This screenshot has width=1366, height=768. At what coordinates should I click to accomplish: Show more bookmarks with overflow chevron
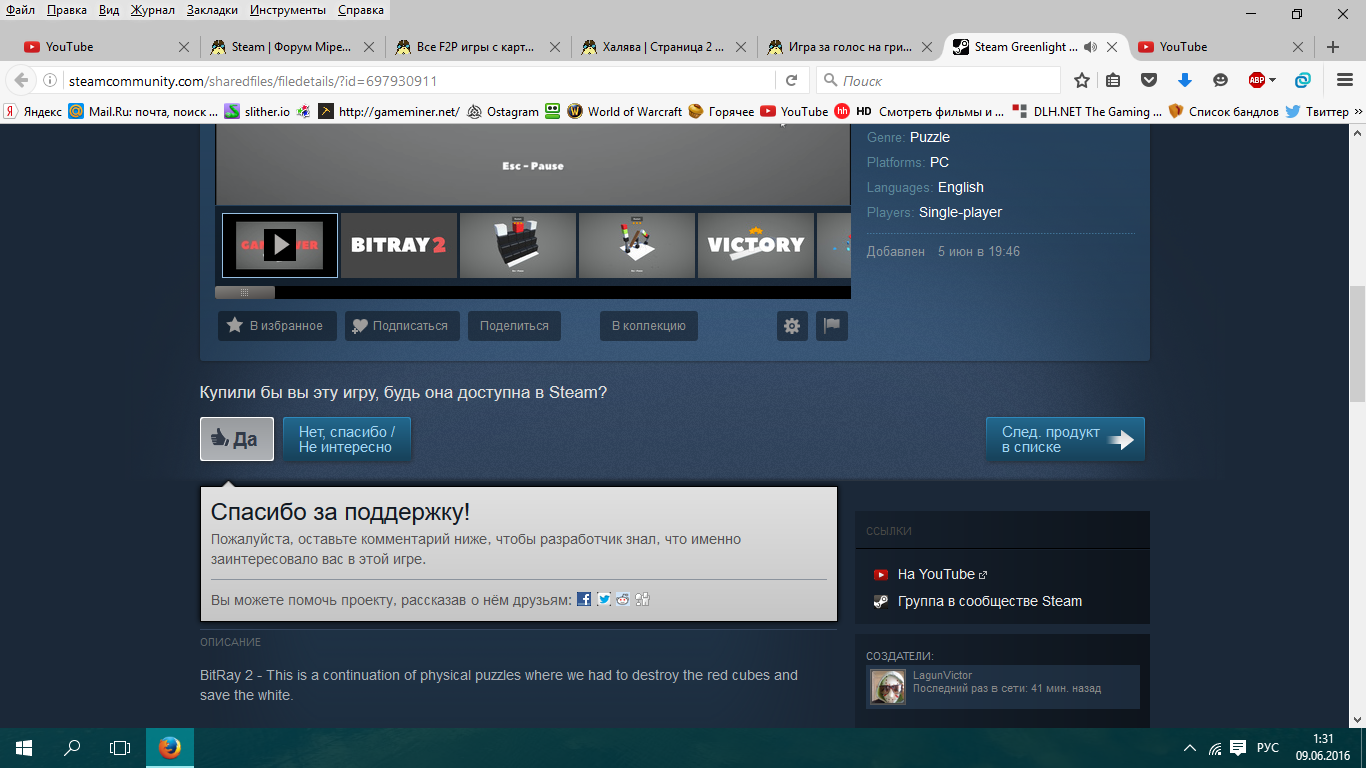point(1358,112)
